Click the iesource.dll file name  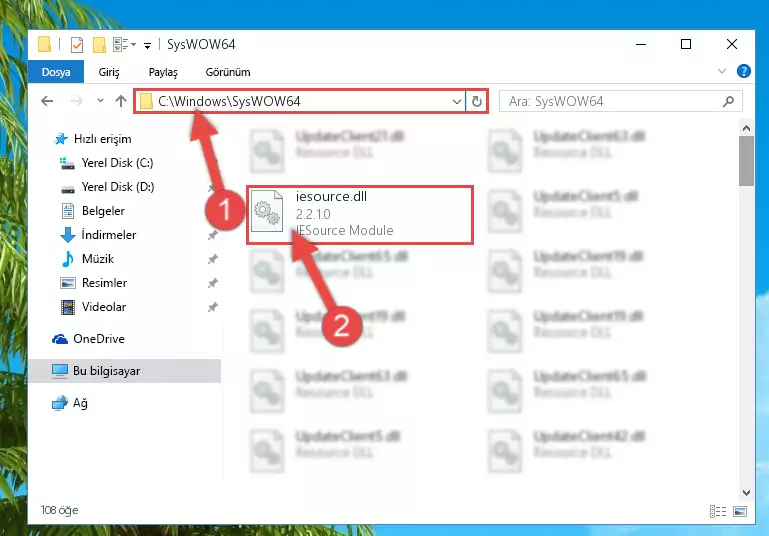tap(331, 197)
